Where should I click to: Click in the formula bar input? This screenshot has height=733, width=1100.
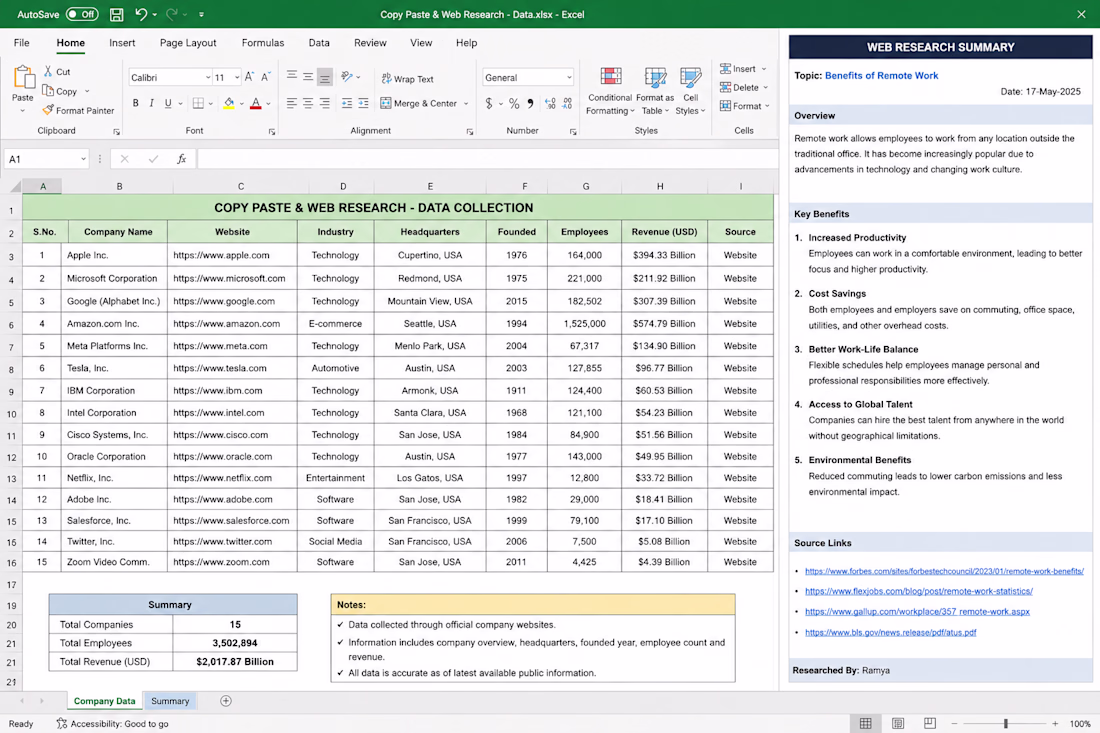point(488,159)
